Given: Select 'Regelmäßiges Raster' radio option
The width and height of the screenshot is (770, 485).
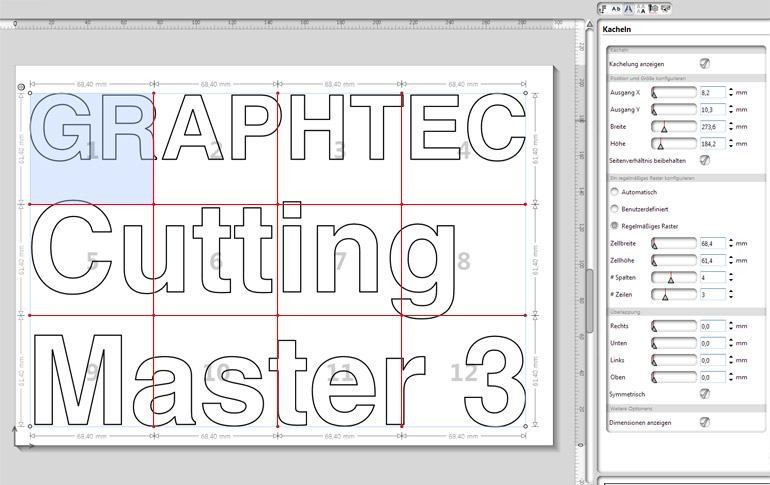Looking at the screenshot, I should point(613,227).
